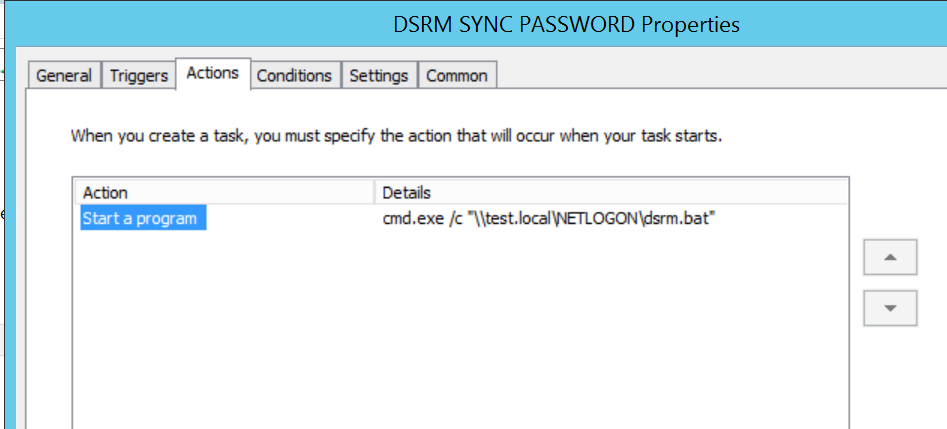Open the Settings tab
Screen dimensions: 947x429
click(378, 76)
